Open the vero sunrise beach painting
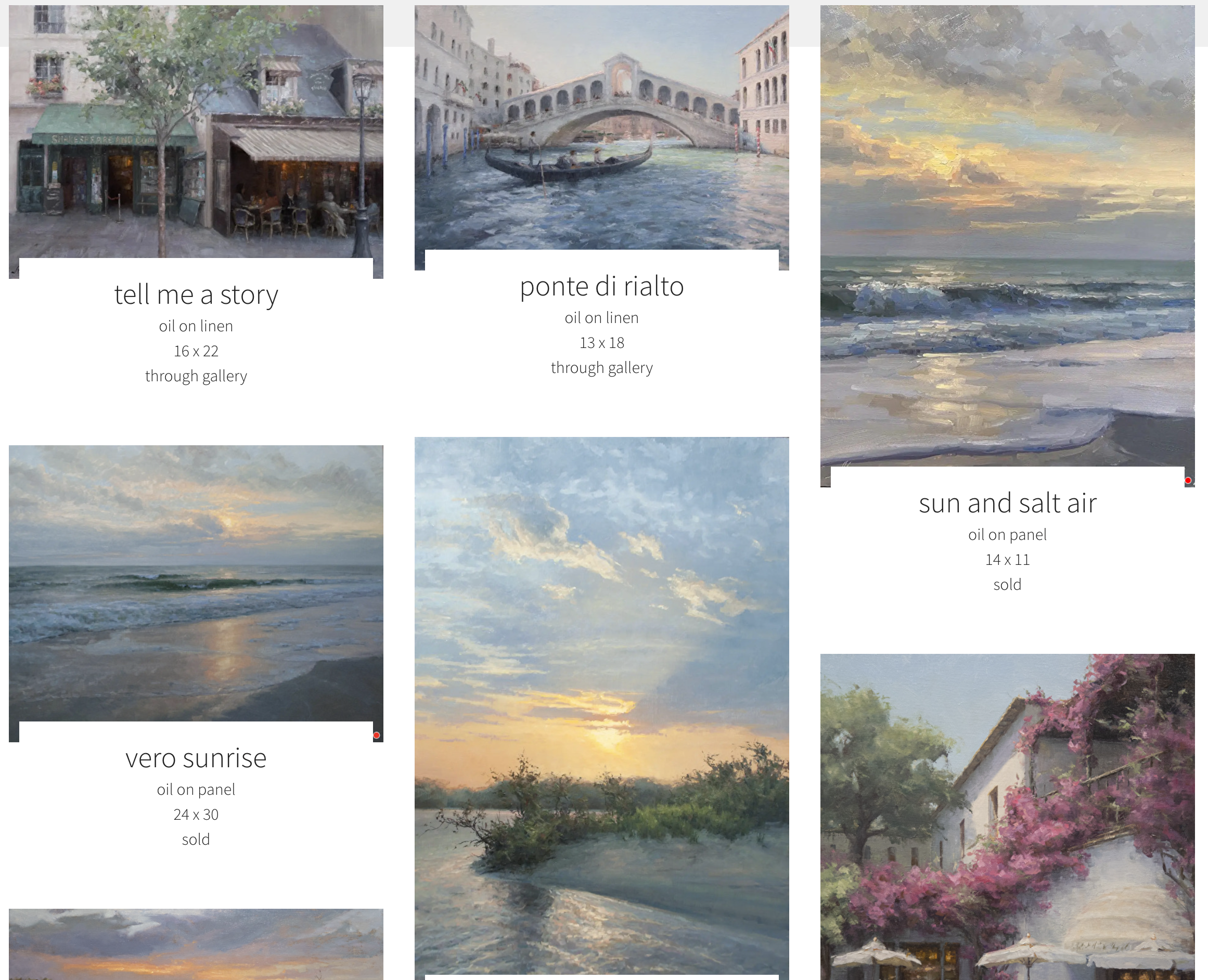The image size is (1208, 980). (196, 583)
